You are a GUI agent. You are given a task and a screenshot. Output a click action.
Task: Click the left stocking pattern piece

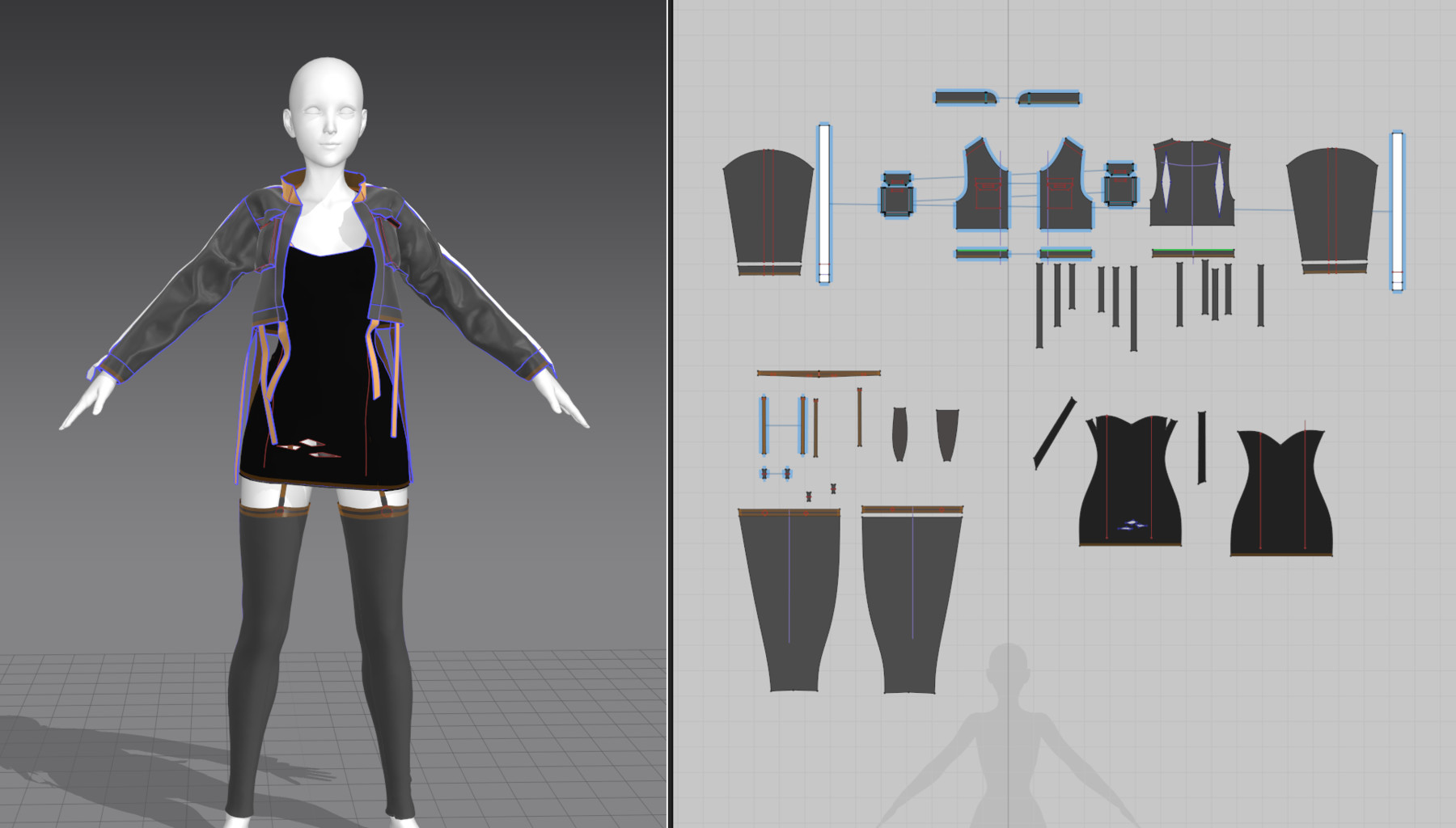[x=789, y=598]
